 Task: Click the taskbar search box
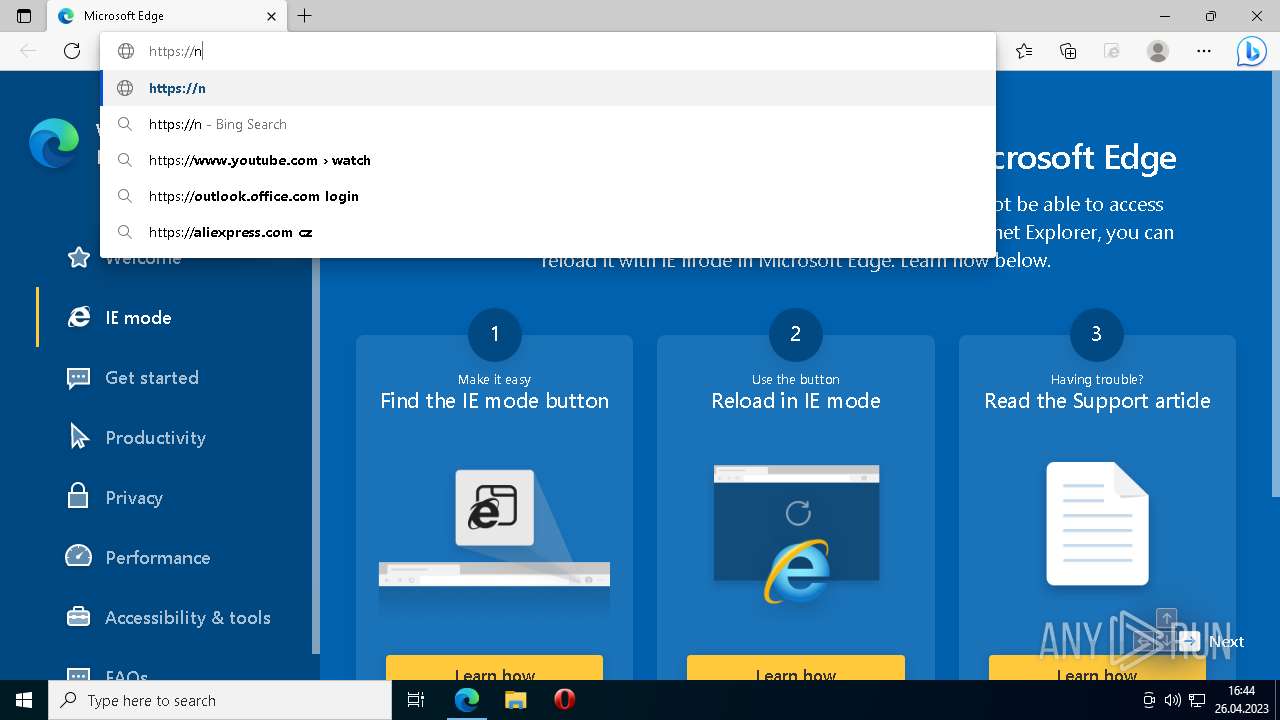(220, 700)
